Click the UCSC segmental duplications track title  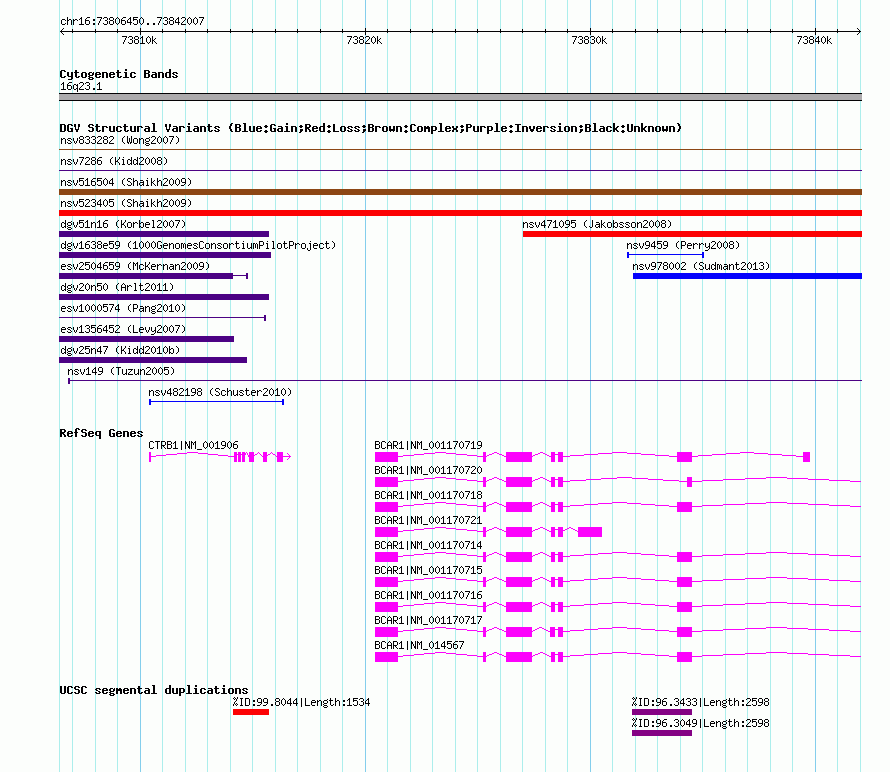154,690
